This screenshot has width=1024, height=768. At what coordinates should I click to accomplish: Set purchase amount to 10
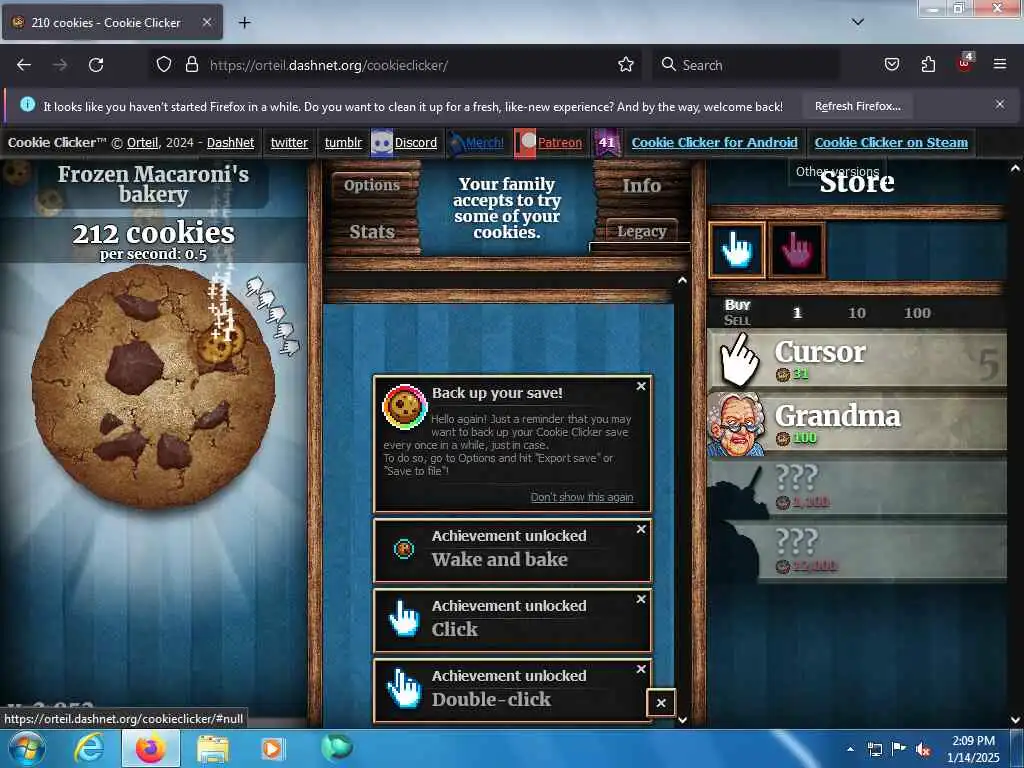point(856,313)
